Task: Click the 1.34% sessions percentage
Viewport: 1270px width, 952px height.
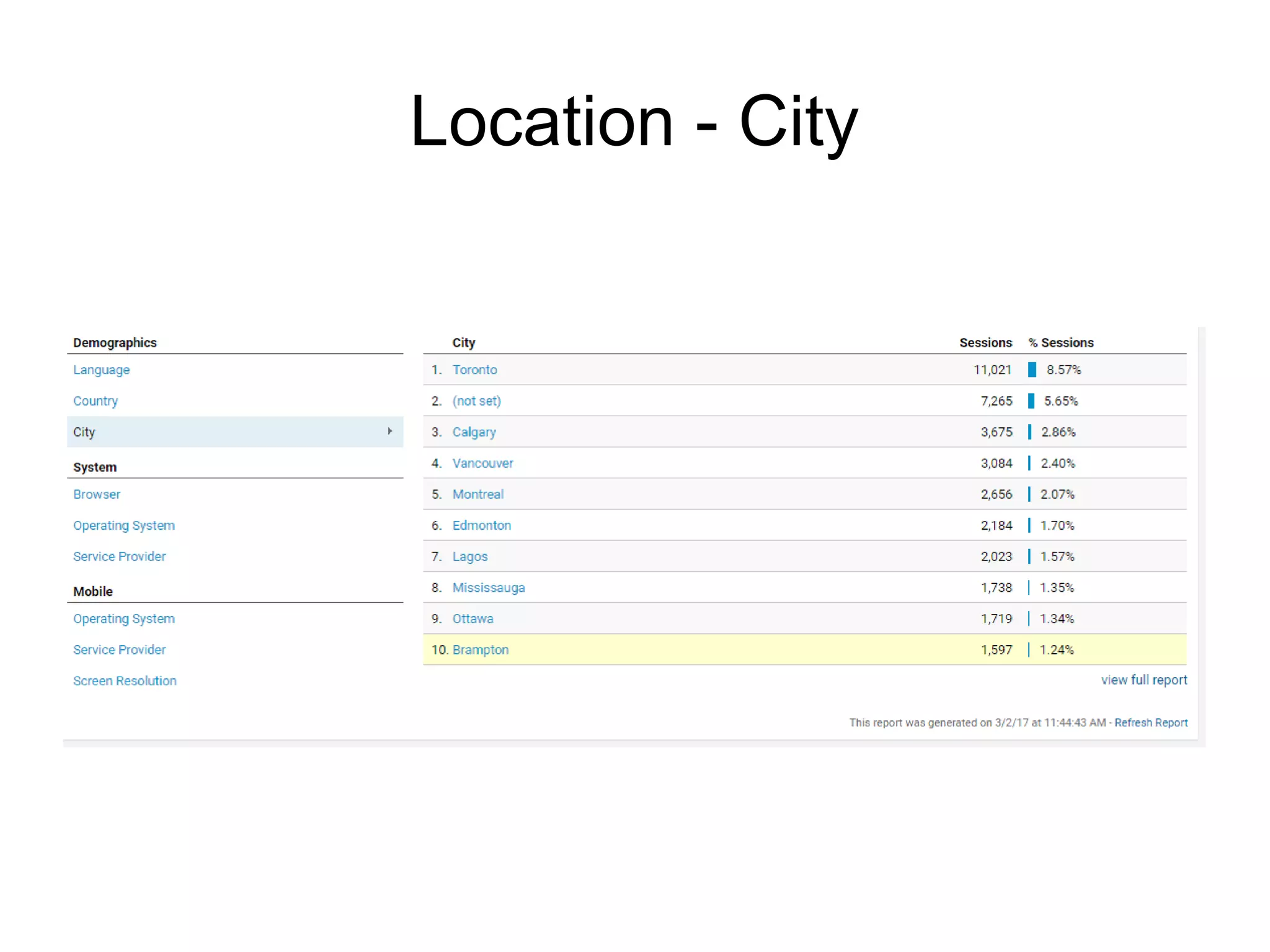Action: (1057, 618)
